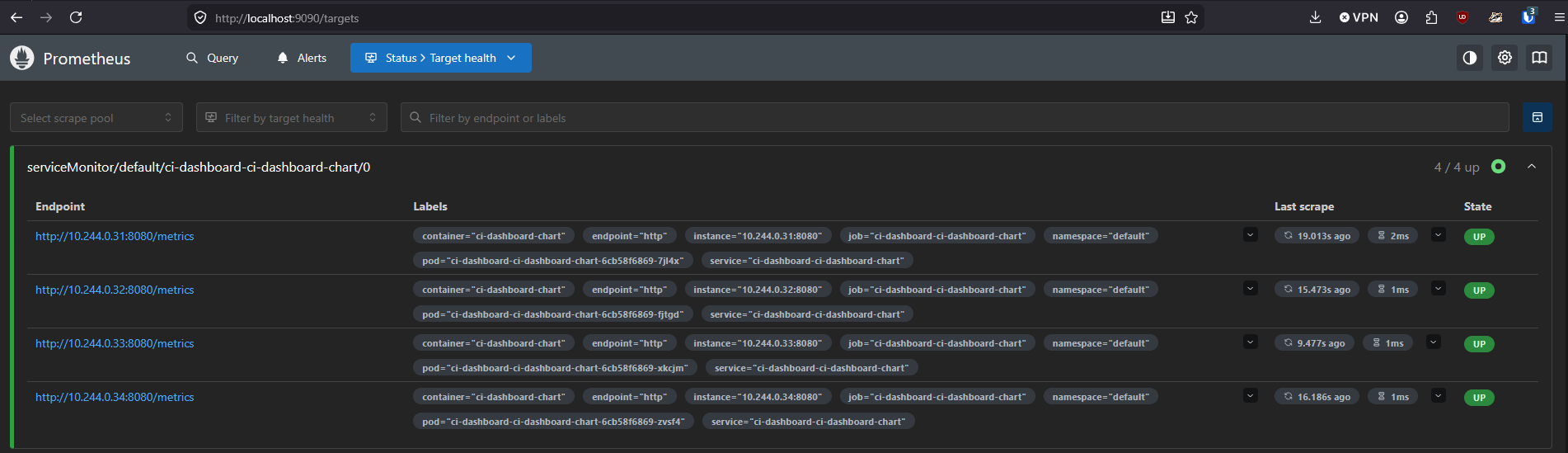Click the site security shield icon
The width and height of the screenshot is (1568, 453).
pyautogui.click(x=200, y=17)
